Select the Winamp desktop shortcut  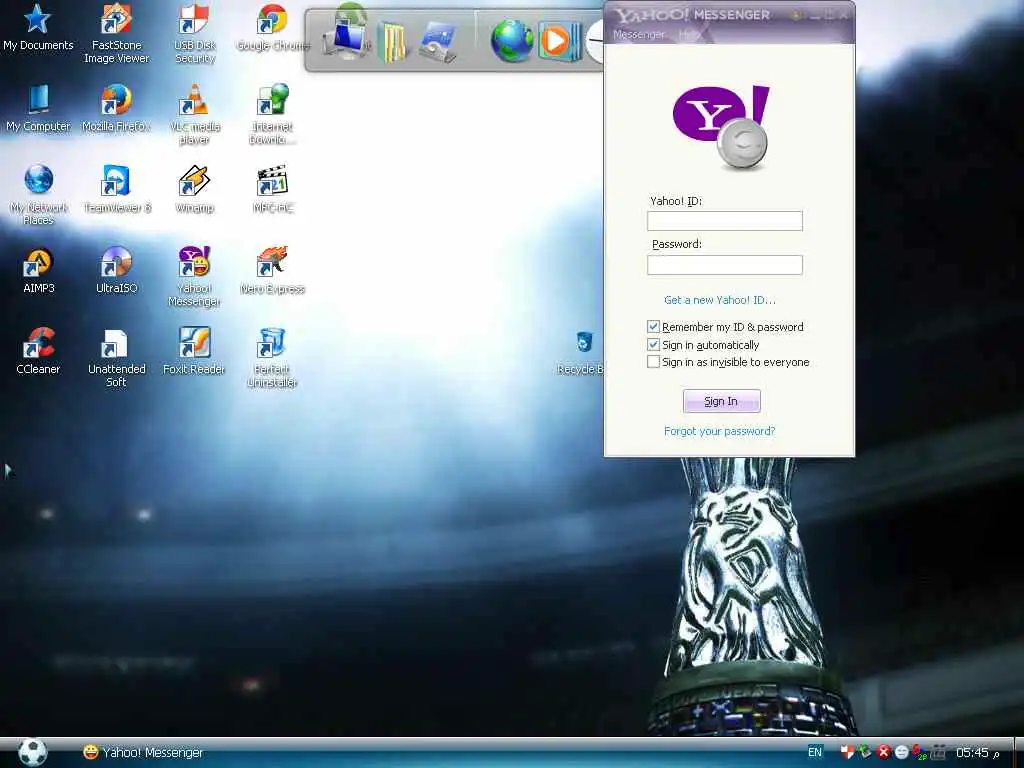[x=195, y=189]
